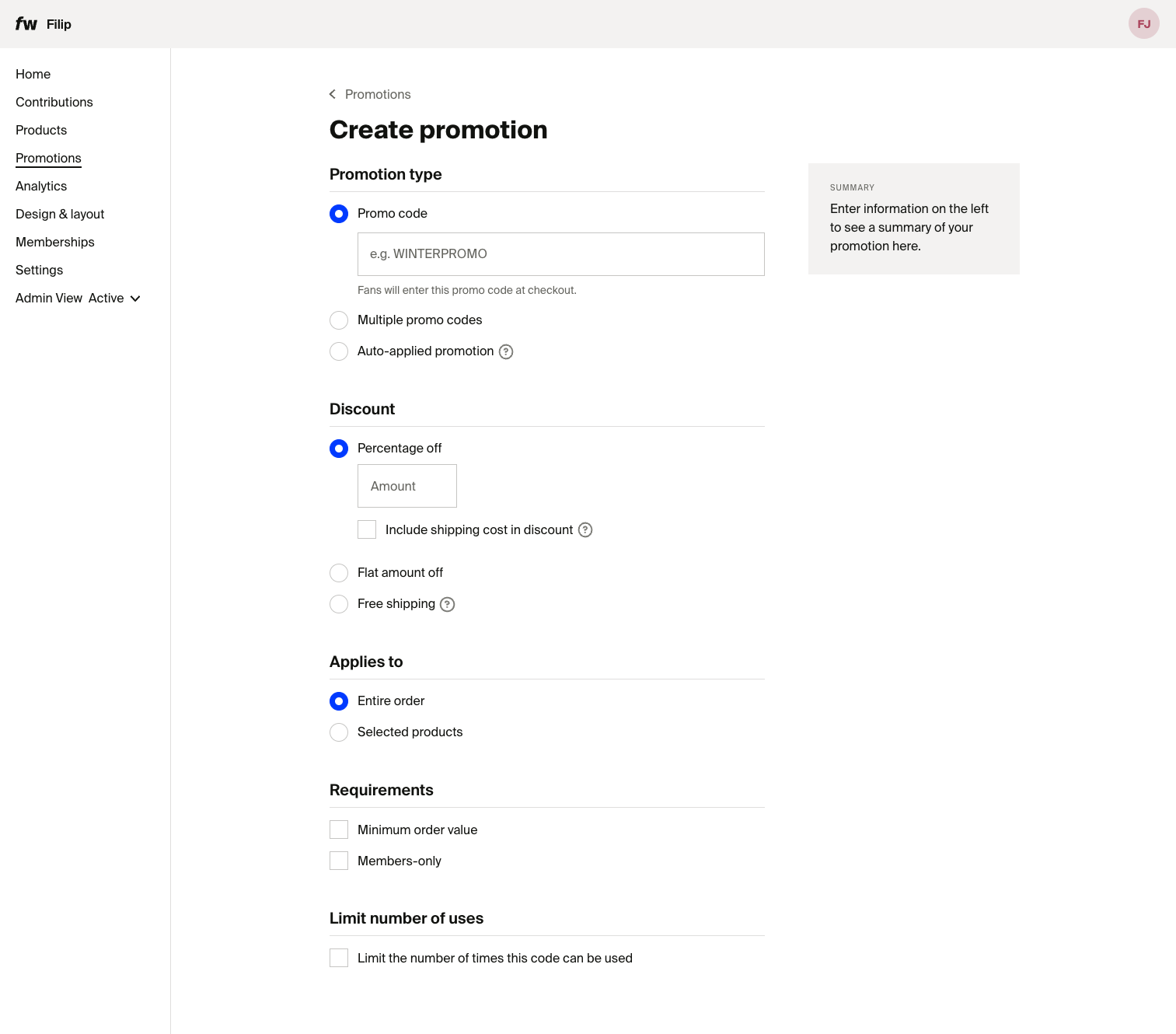Viewport: 1176px width, 1034px height.
Task: Go back to Promotions via breadcrumb link
Action: point(378,94)
